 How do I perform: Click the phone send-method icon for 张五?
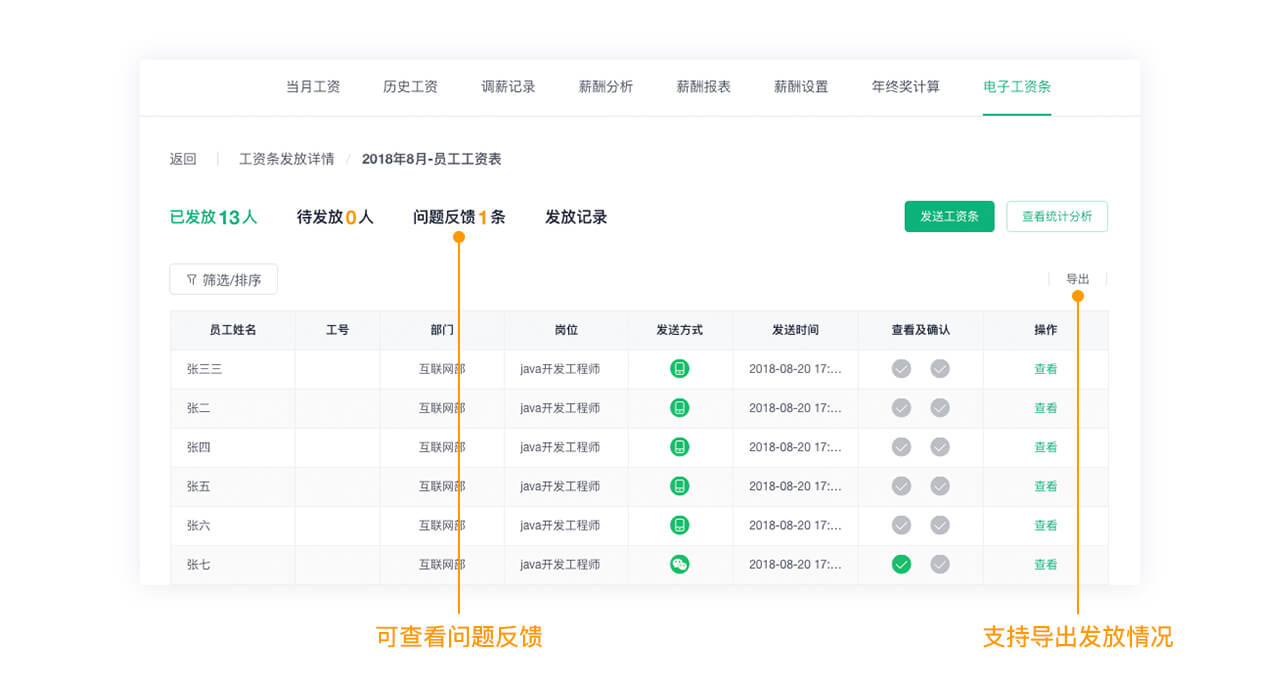click(x=680, y=486)
